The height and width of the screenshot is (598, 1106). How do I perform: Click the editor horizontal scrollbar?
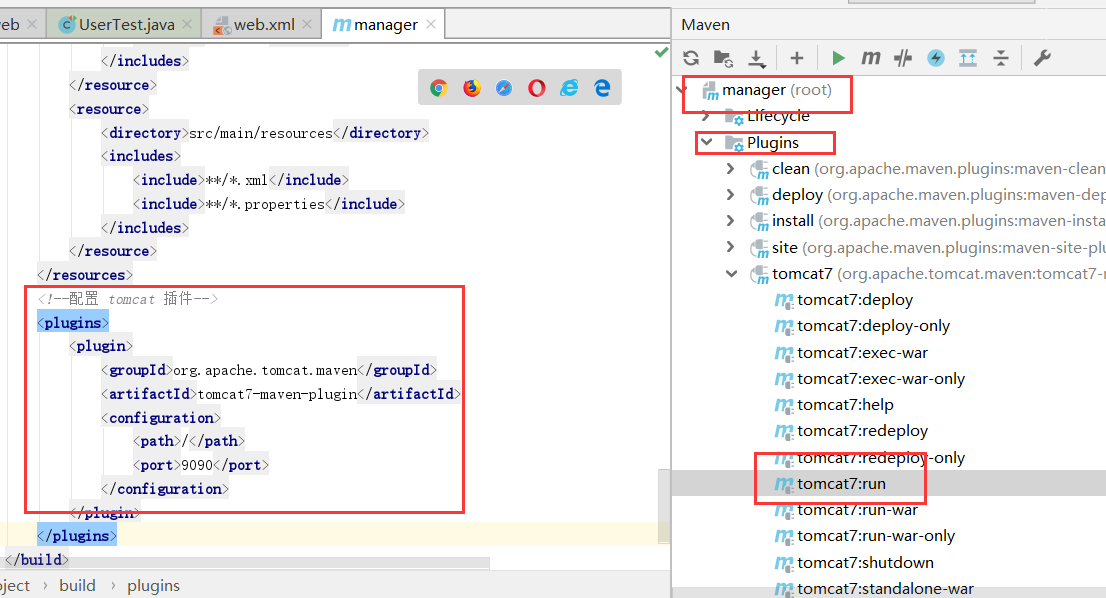(x=247, y=563)
